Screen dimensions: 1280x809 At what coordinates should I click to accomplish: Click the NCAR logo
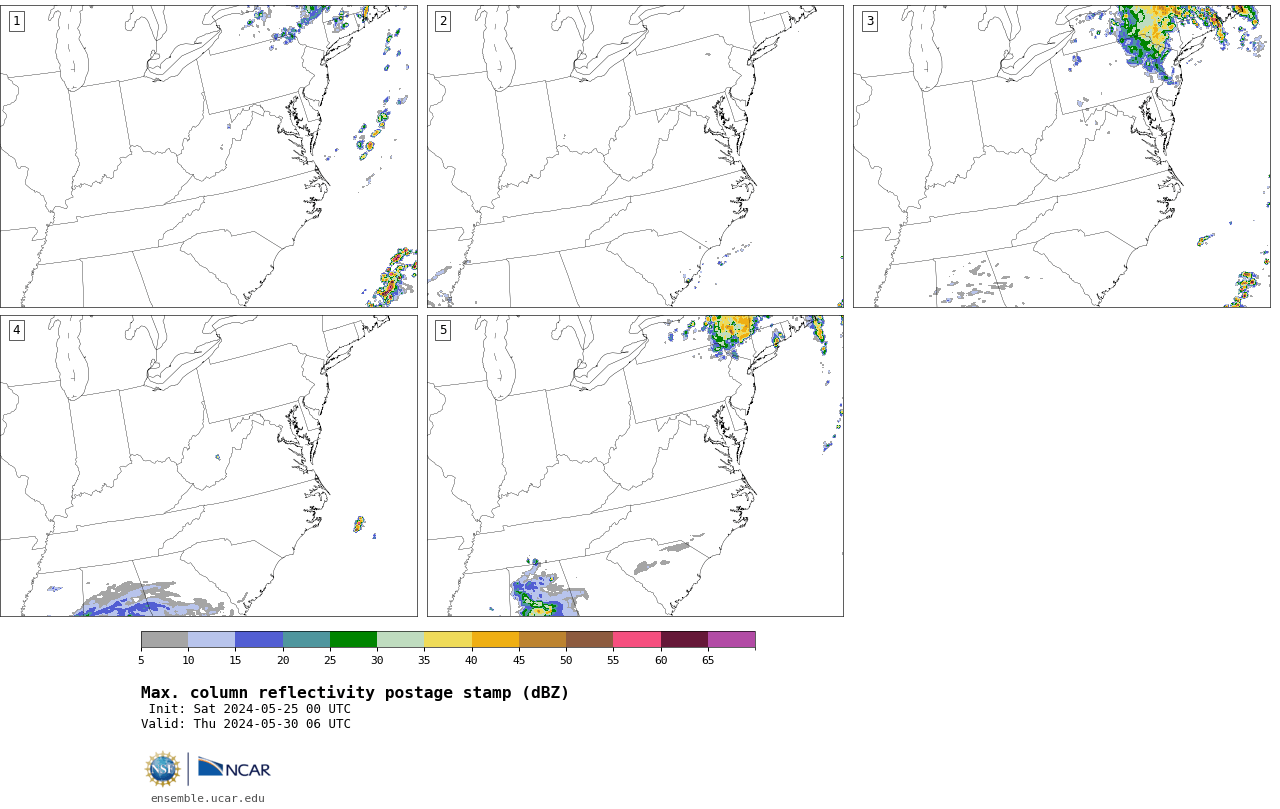pyautogui.click(x=234, y=768)
